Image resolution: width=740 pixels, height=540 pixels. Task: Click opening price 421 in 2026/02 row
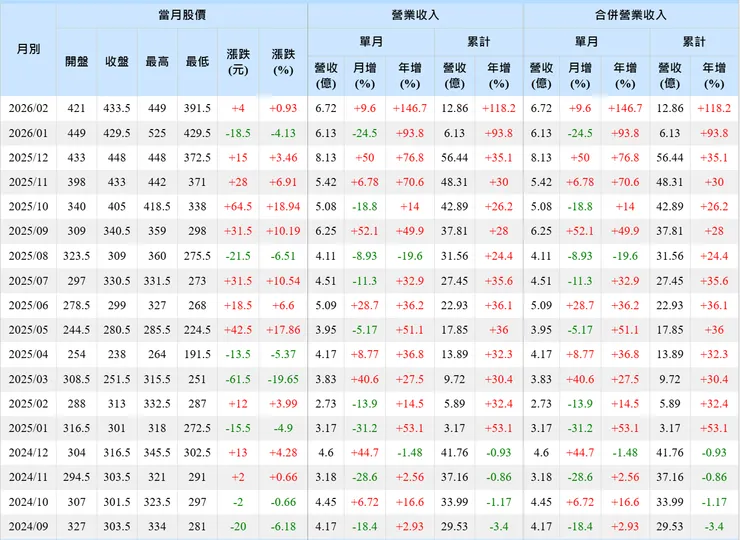76,108
